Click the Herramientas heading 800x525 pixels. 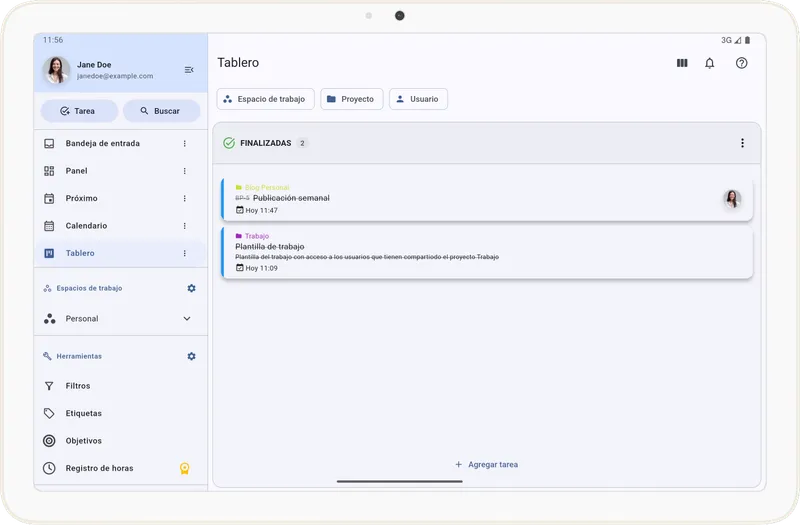click(x=79, y=356)
